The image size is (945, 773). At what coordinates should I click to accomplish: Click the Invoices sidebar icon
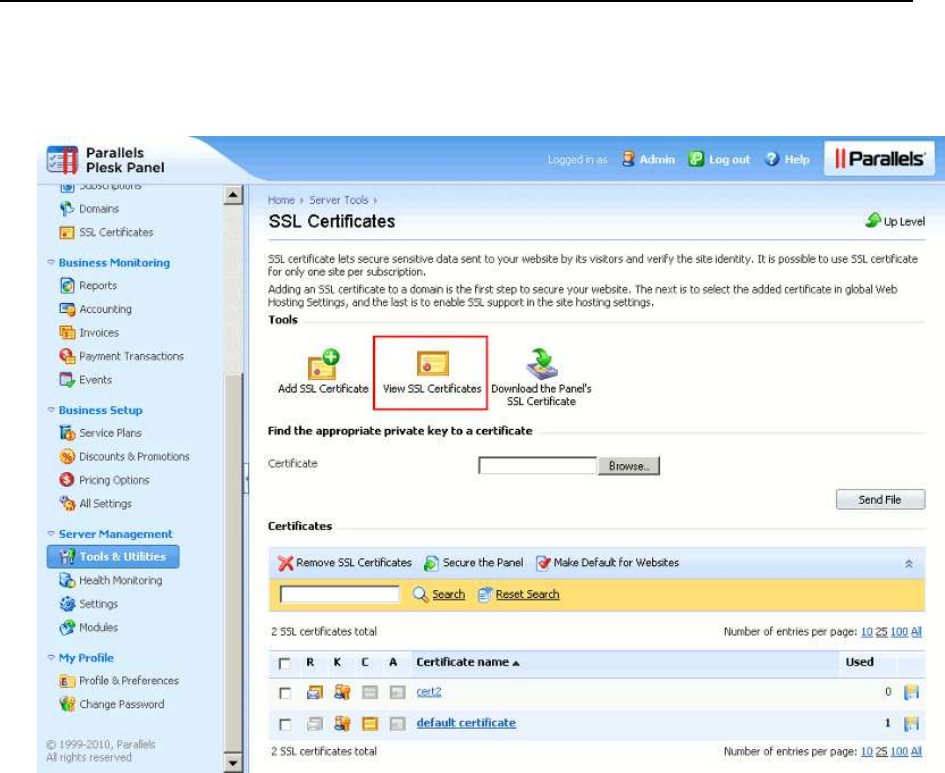(x=67, y=333)
